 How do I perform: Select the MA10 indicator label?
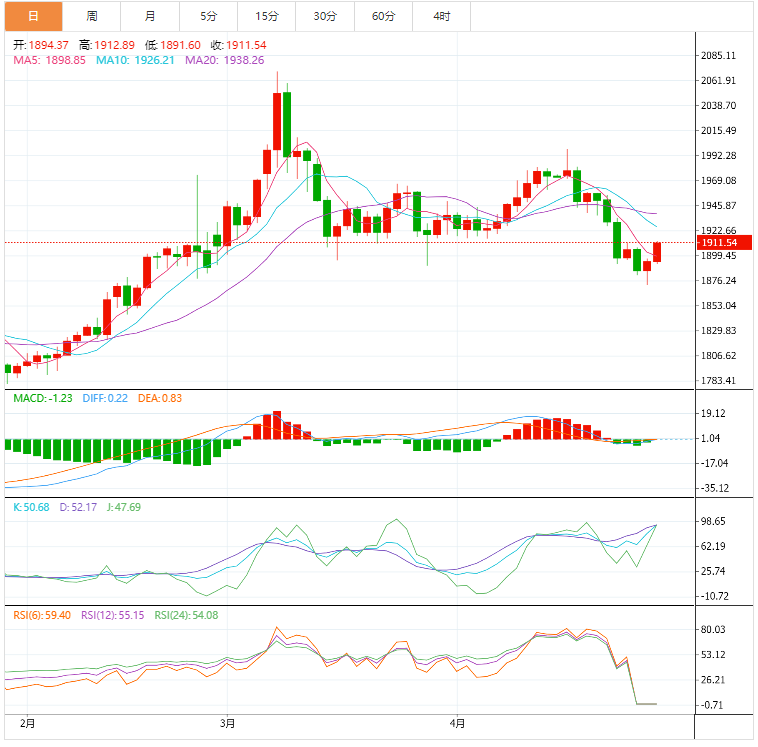click(135, 60)
